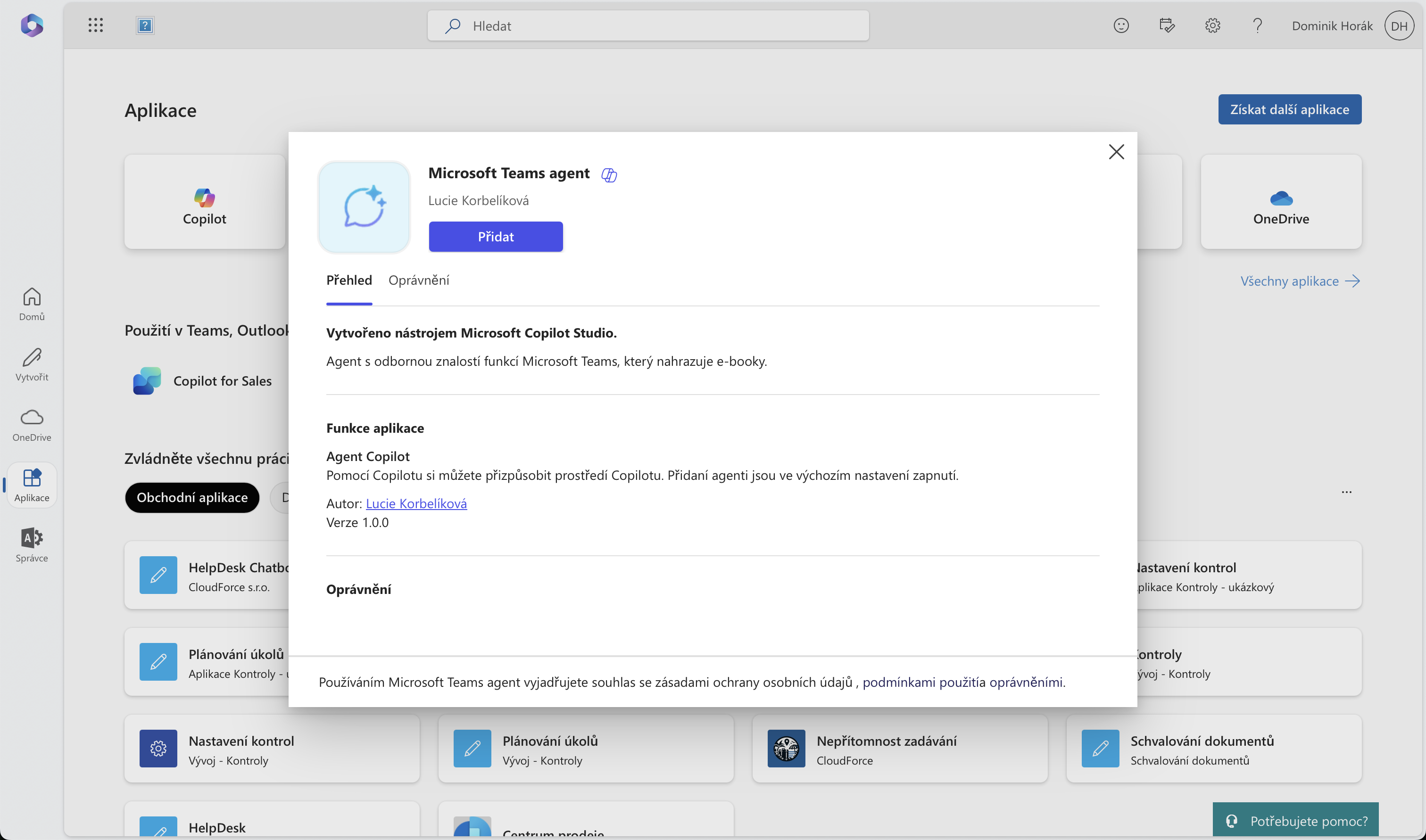Switch to the Oprávnění tab
This screenshot has height=840, width=1426.
click(419, 280)
